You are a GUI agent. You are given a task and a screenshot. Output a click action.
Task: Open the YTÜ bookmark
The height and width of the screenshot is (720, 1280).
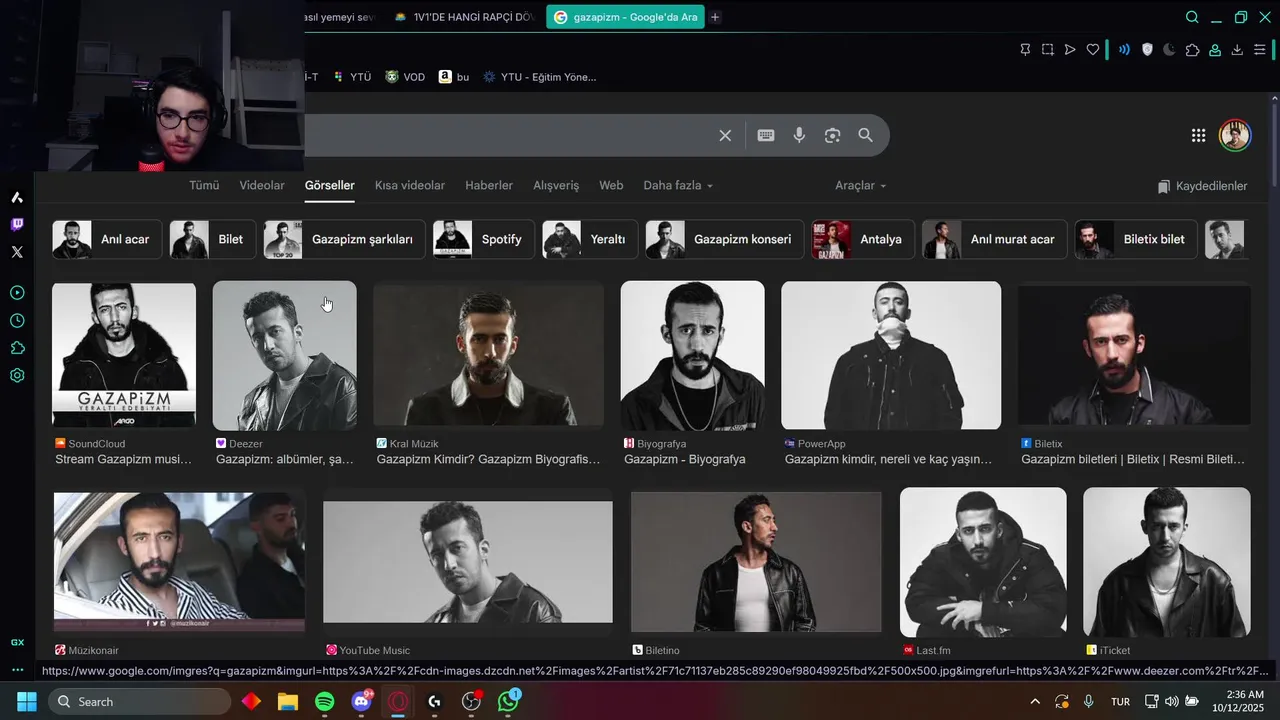coord(352,77)
